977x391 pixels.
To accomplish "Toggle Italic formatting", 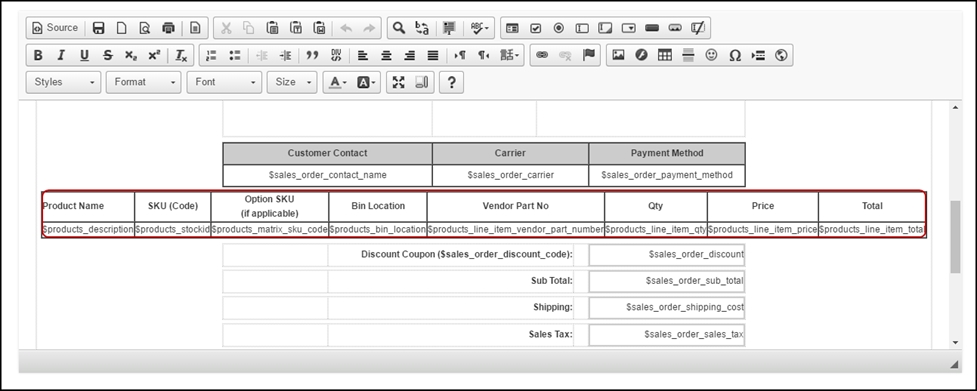I will [x=61, y=55].
